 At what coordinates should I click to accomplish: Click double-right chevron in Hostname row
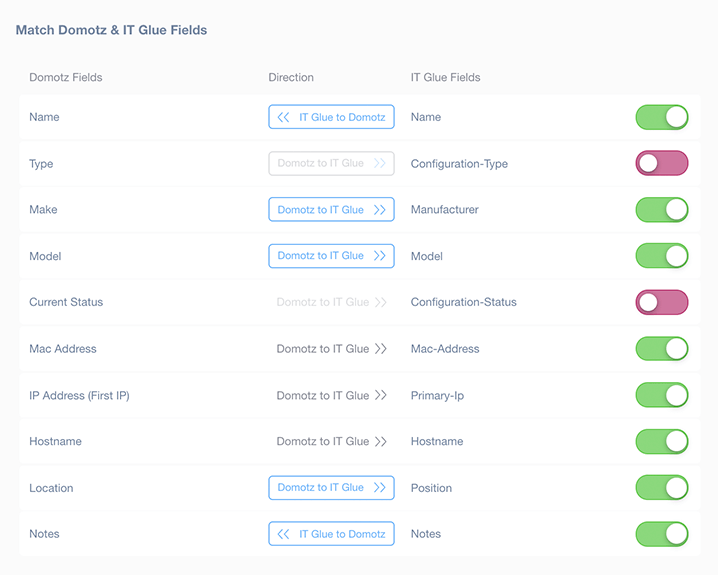tap(381, 441)
